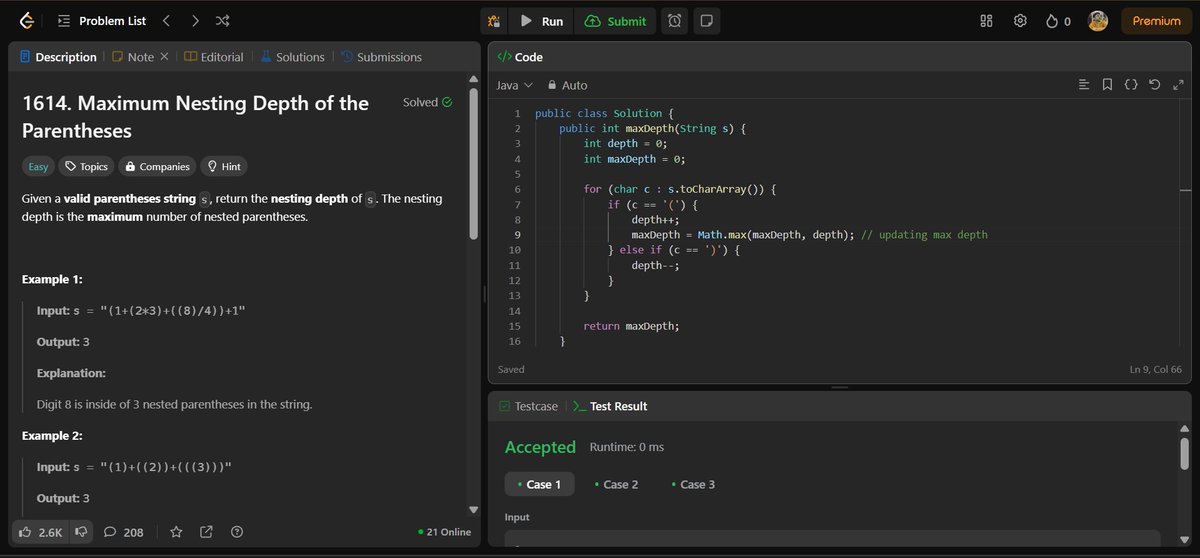Reset code with the undo arrow icon
This screenshot has width=1200, height=558.
(1155, 85)
